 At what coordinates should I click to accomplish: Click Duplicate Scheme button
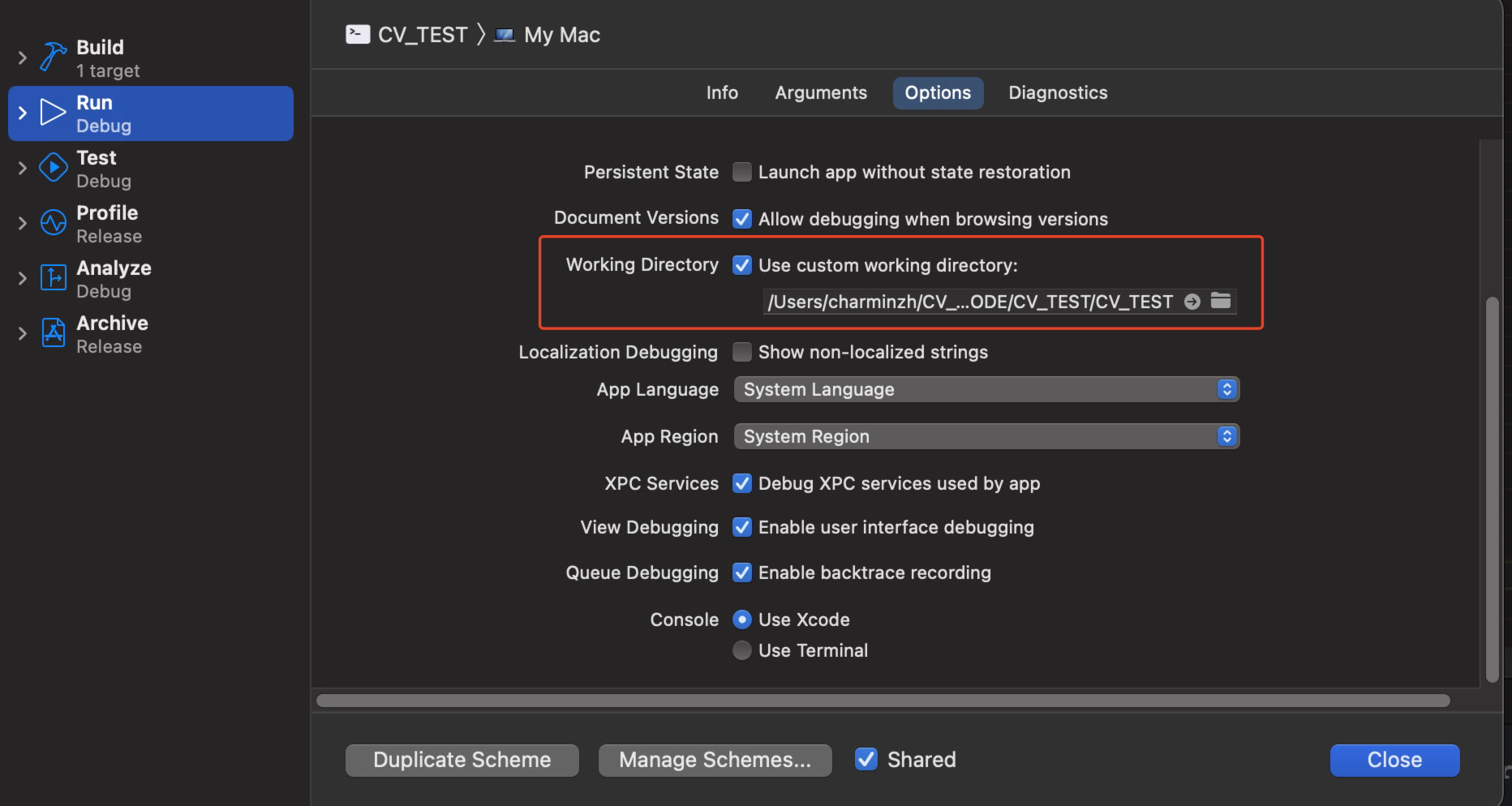point(462,760)
